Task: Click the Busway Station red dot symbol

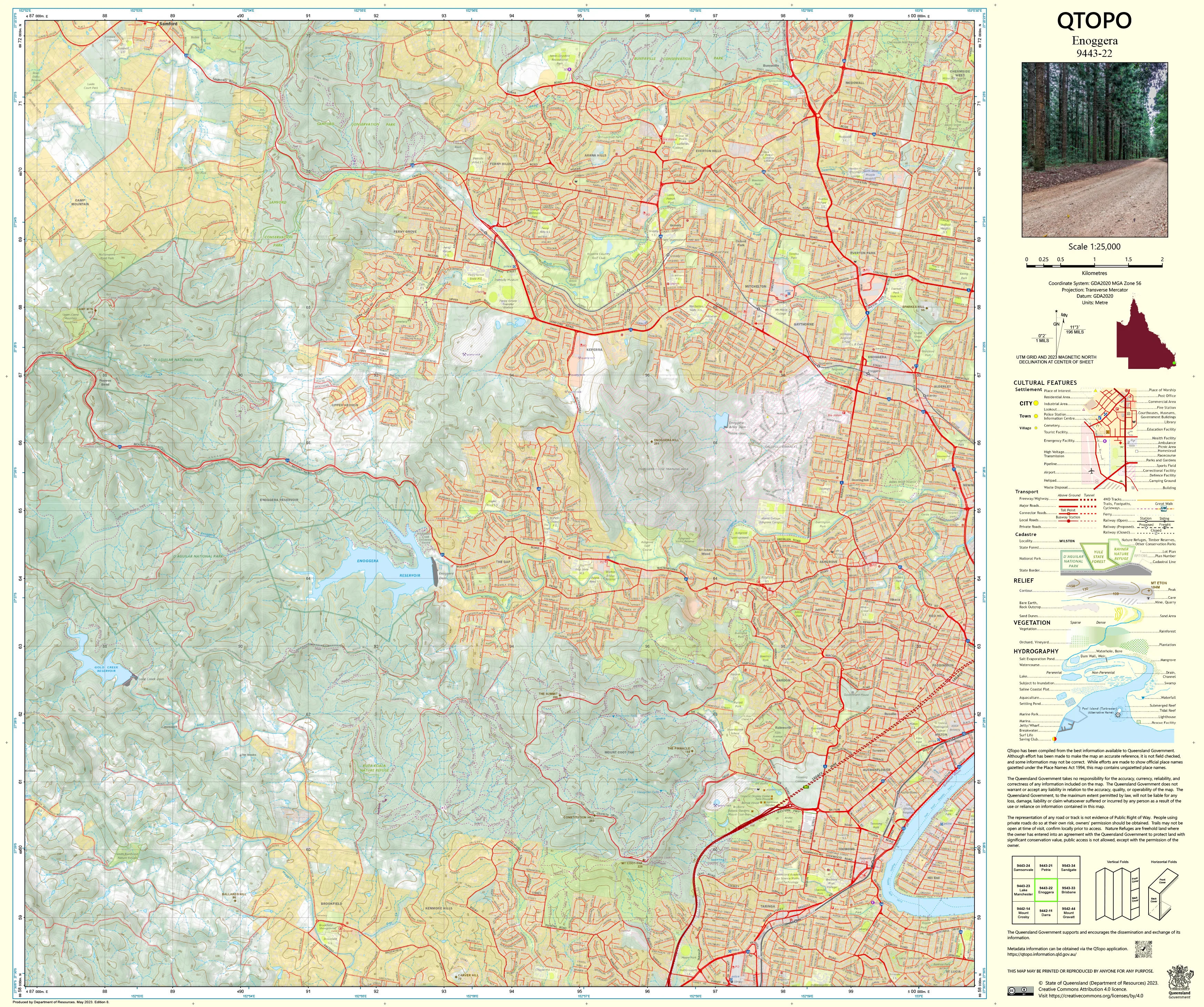Action: click(x=1068, y=521)
